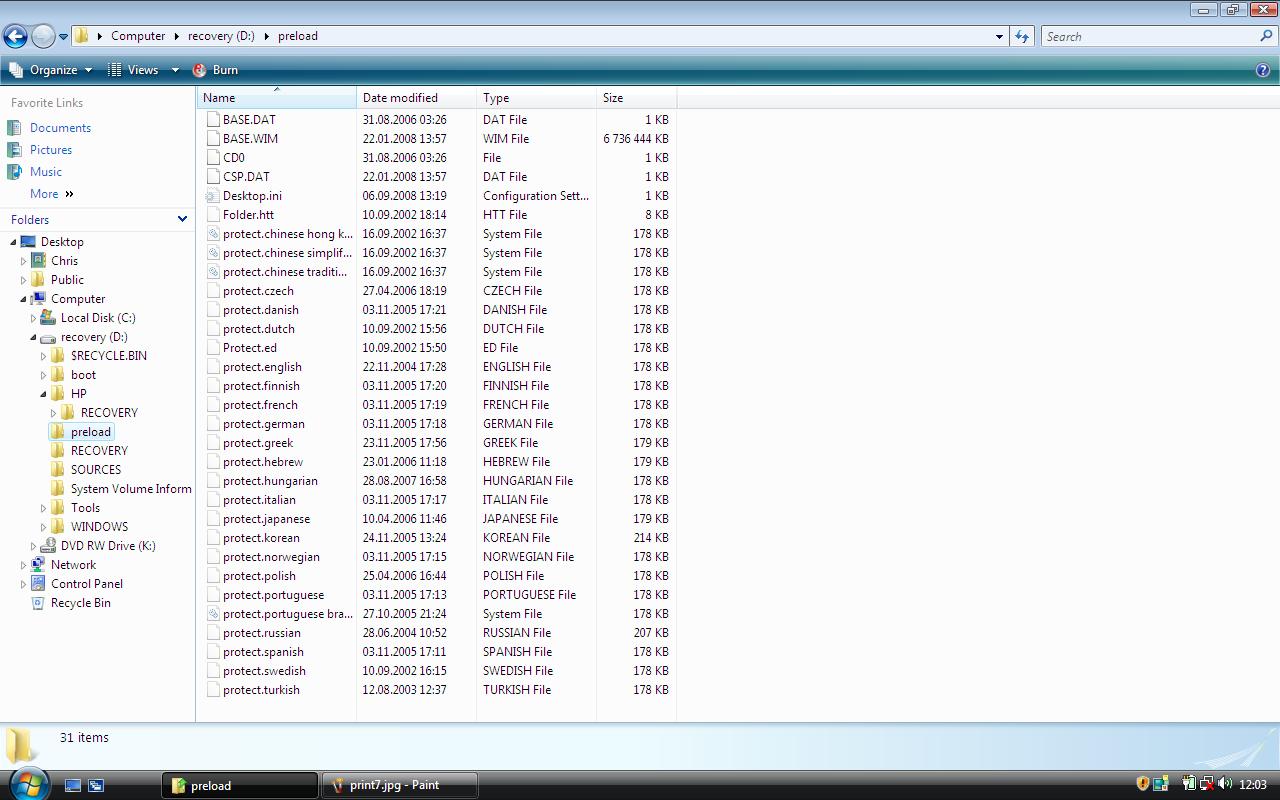Expand the boot folder node

pyautogui.click(x=43, y=375)
